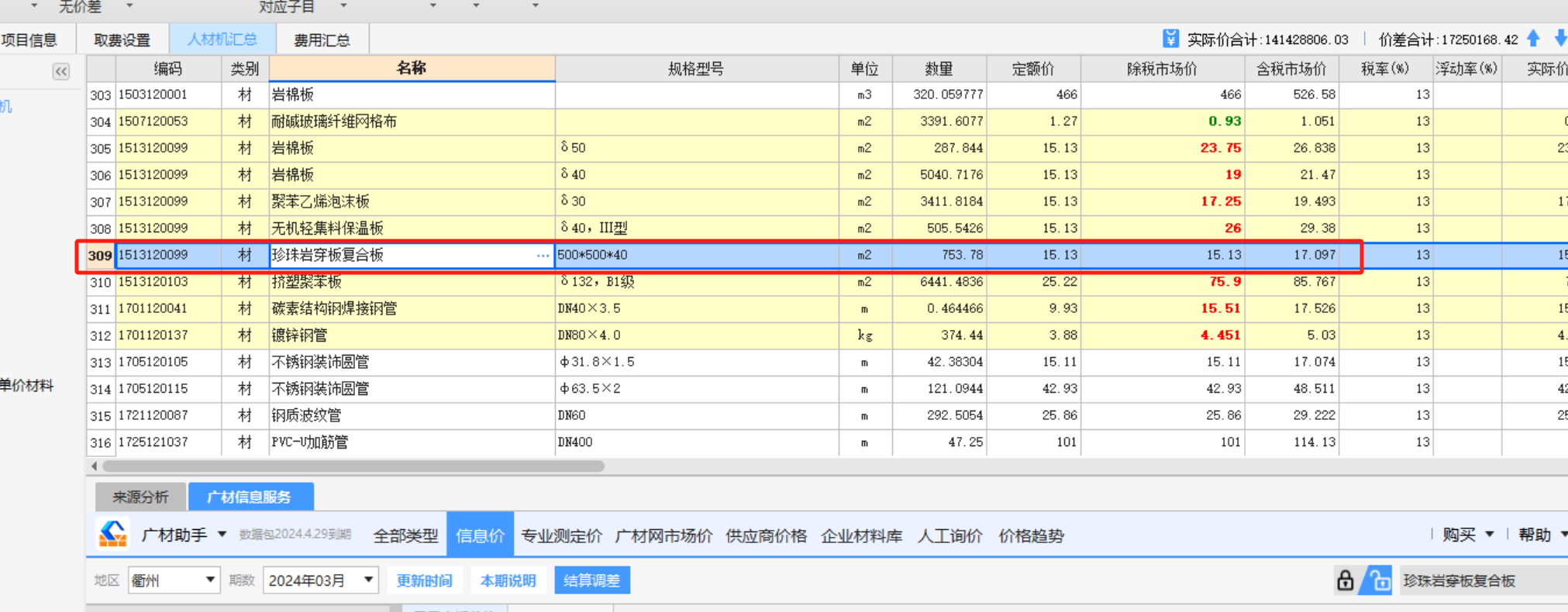Switch to the 项目信息 tab
The image size is (1568, 612).
(x=29, y=40)
